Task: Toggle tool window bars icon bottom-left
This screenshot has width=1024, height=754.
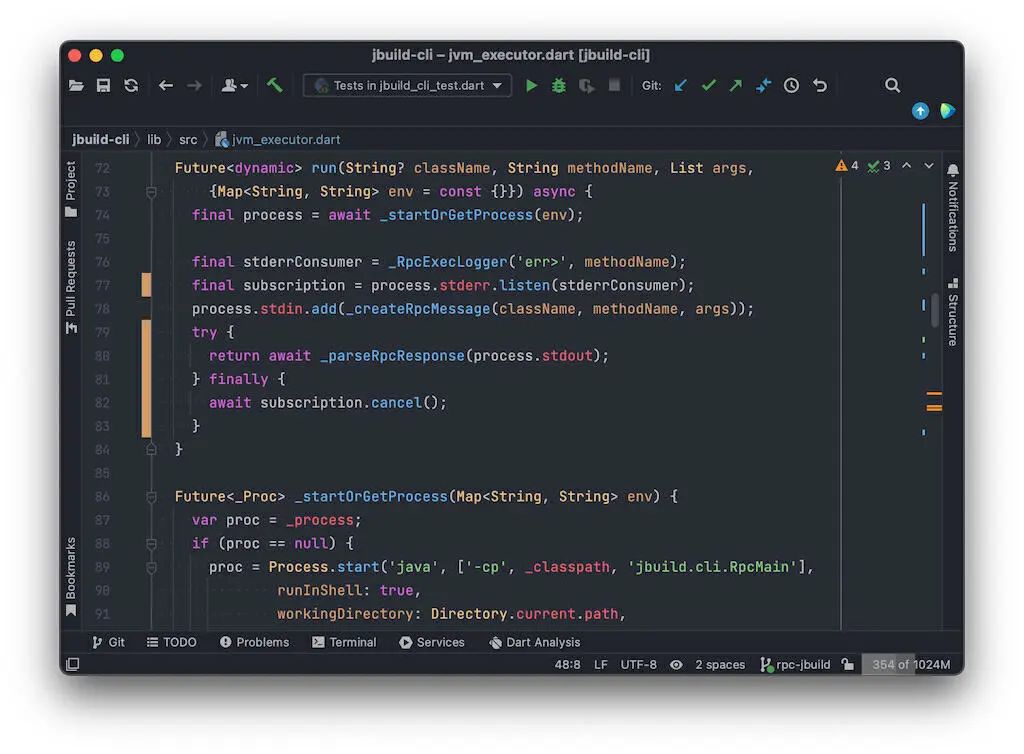Action: pos(72,665)
